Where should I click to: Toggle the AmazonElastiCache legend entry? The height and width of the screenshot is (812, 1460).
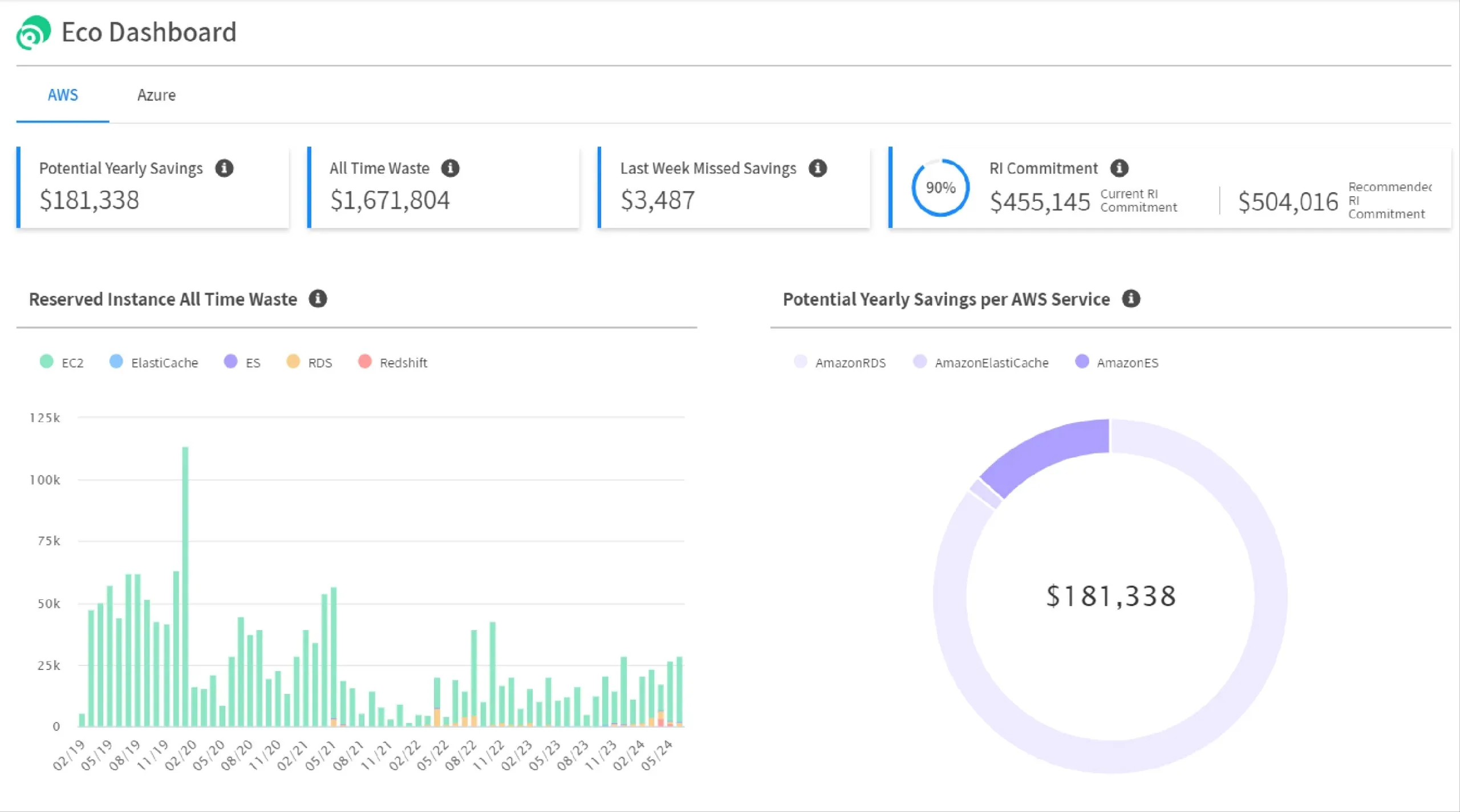(980, 362)
